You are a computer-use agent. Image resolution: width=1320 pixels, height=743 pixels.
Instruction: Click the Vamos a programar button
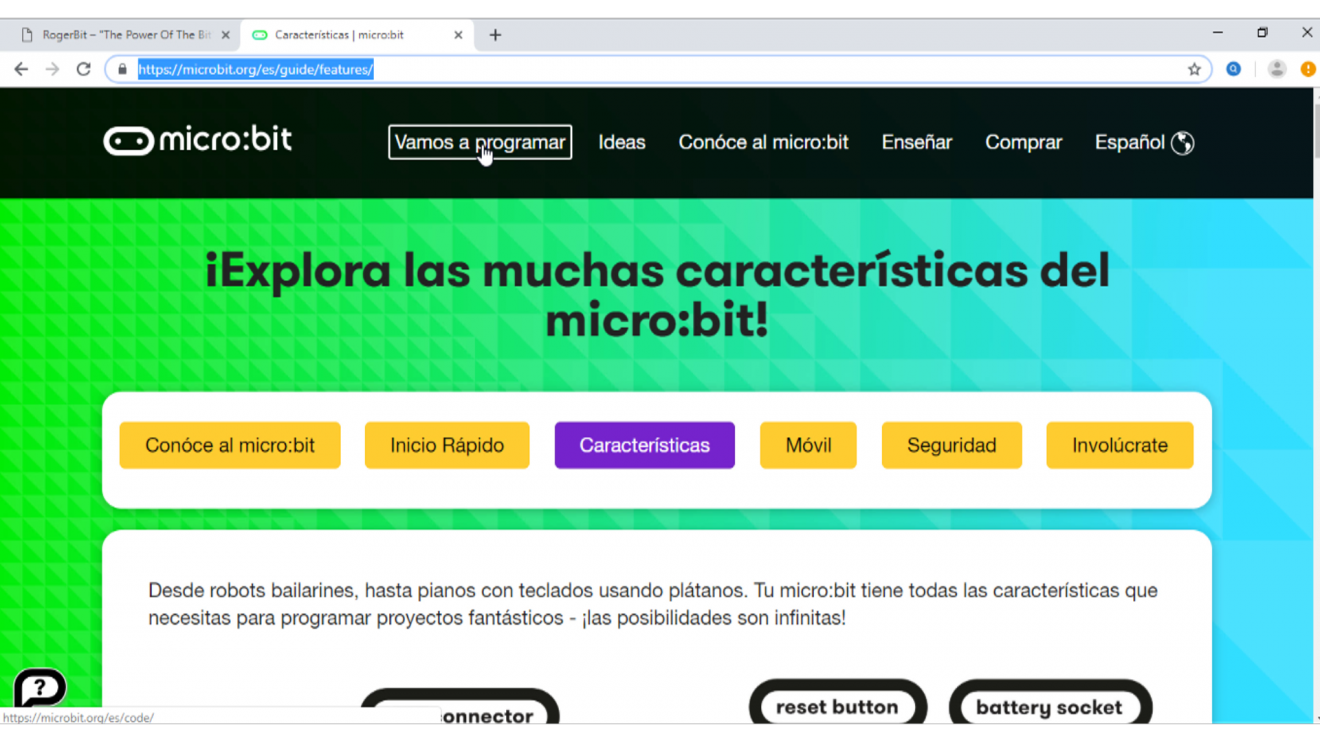479,142
